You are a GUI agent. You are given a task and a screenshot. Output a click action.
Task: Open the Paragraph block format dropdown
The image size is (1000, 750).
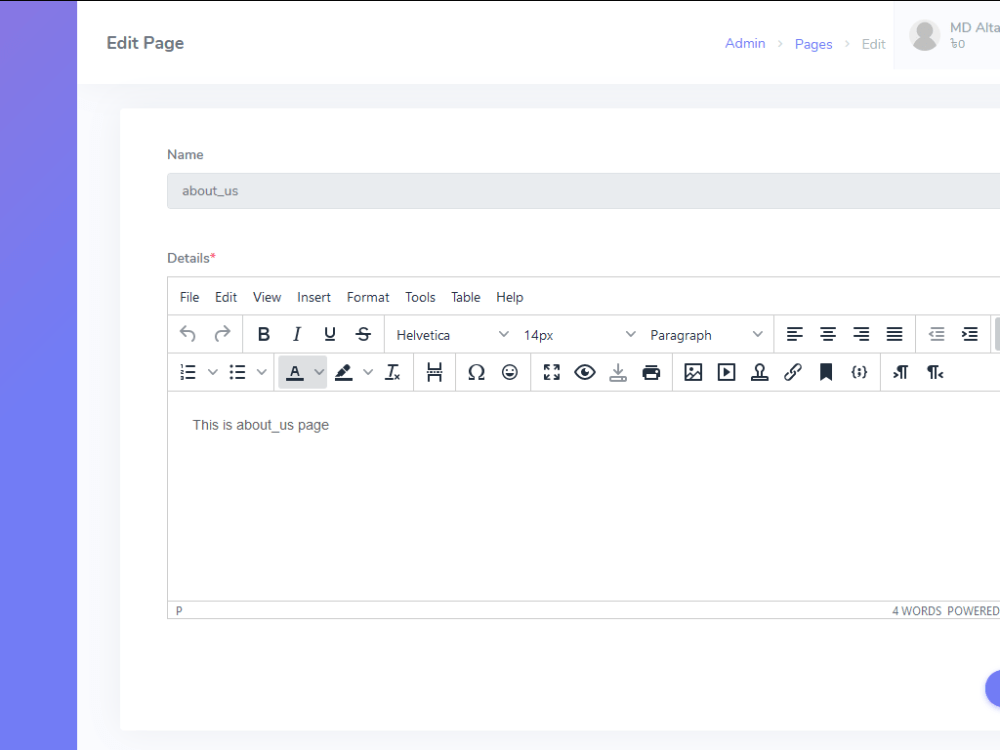pos(705,335)
